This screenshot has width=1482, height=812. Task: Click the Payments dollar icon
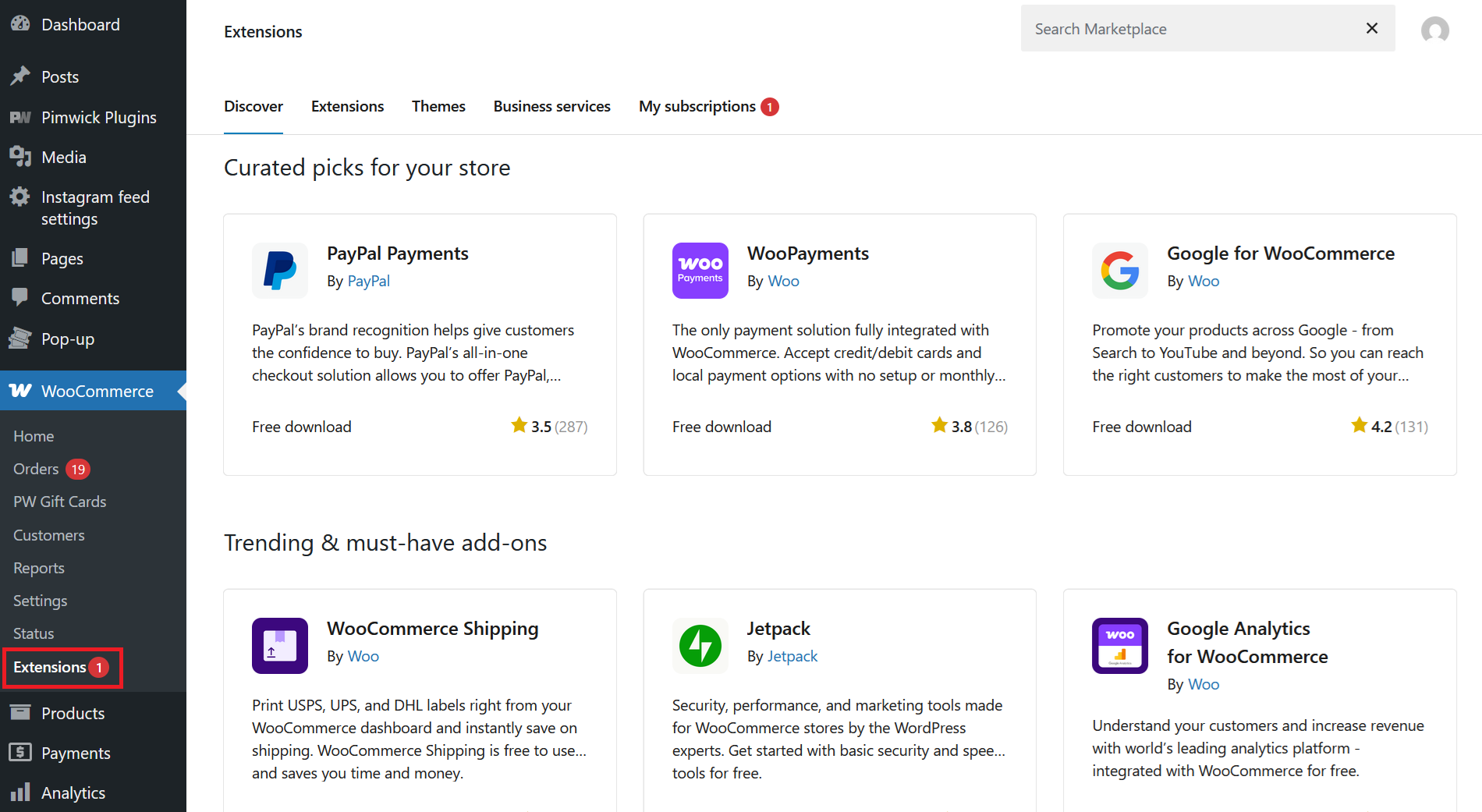pyautogui.click(x=20, y=752)
